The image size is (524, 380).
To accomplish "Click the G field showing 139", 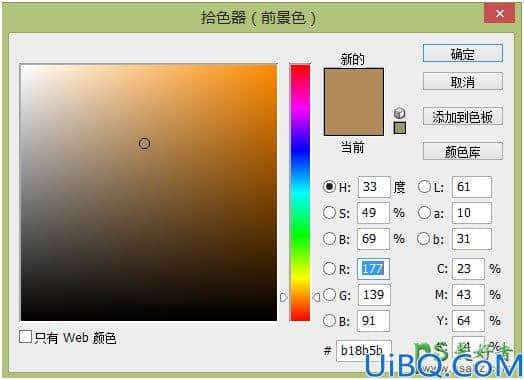I will (374, 295).
